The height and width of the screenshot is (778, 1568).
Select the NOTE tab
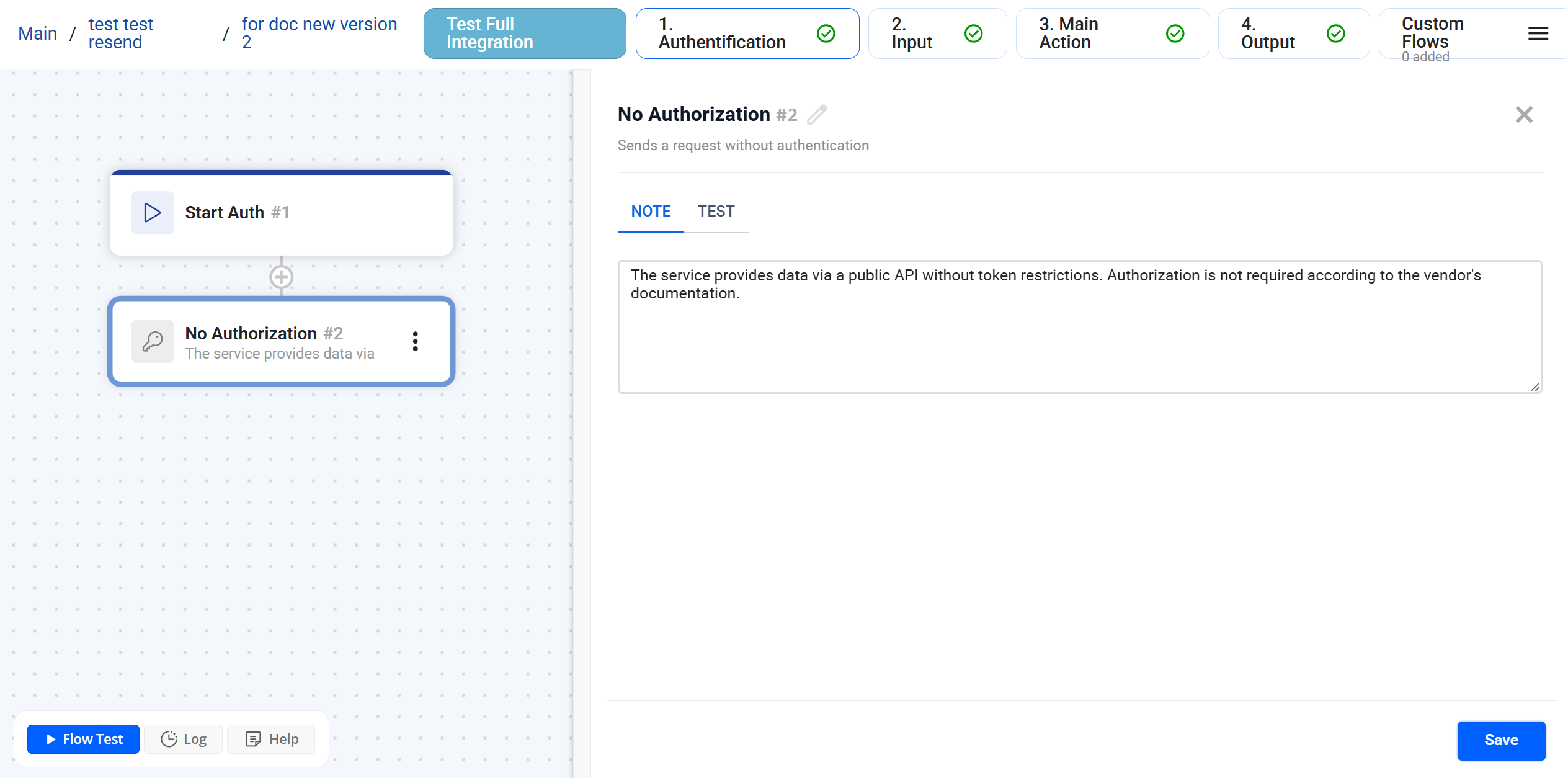click(x=651, y=212)
